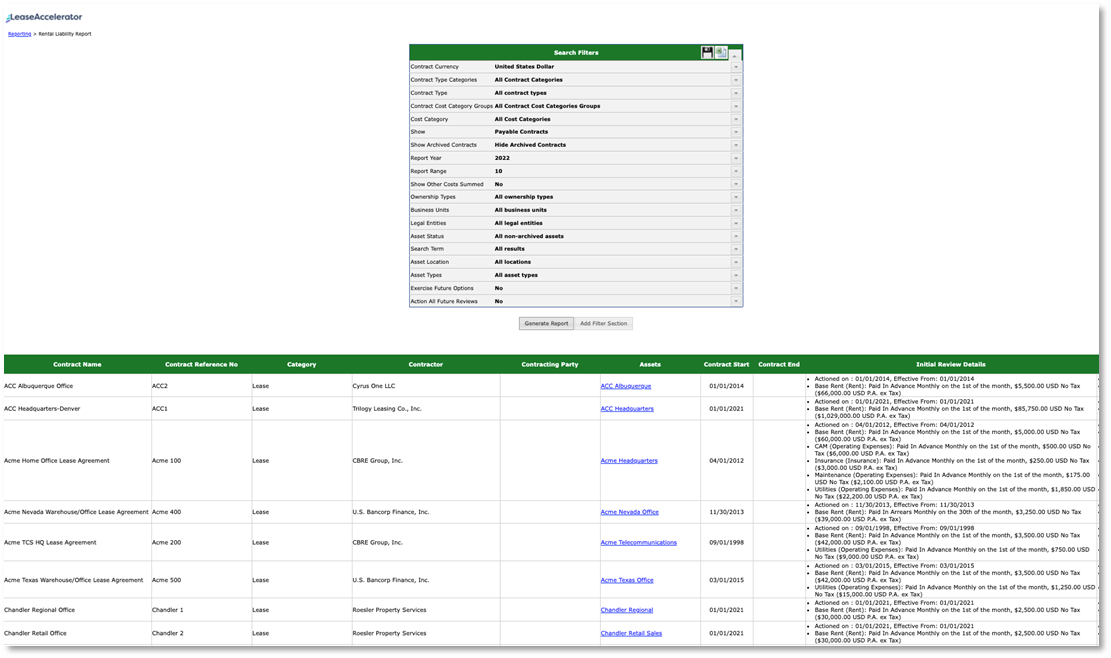The height and width of the screenshot is (658, 1111).
Task: Click the Category column header
Action: coord(301,365)
